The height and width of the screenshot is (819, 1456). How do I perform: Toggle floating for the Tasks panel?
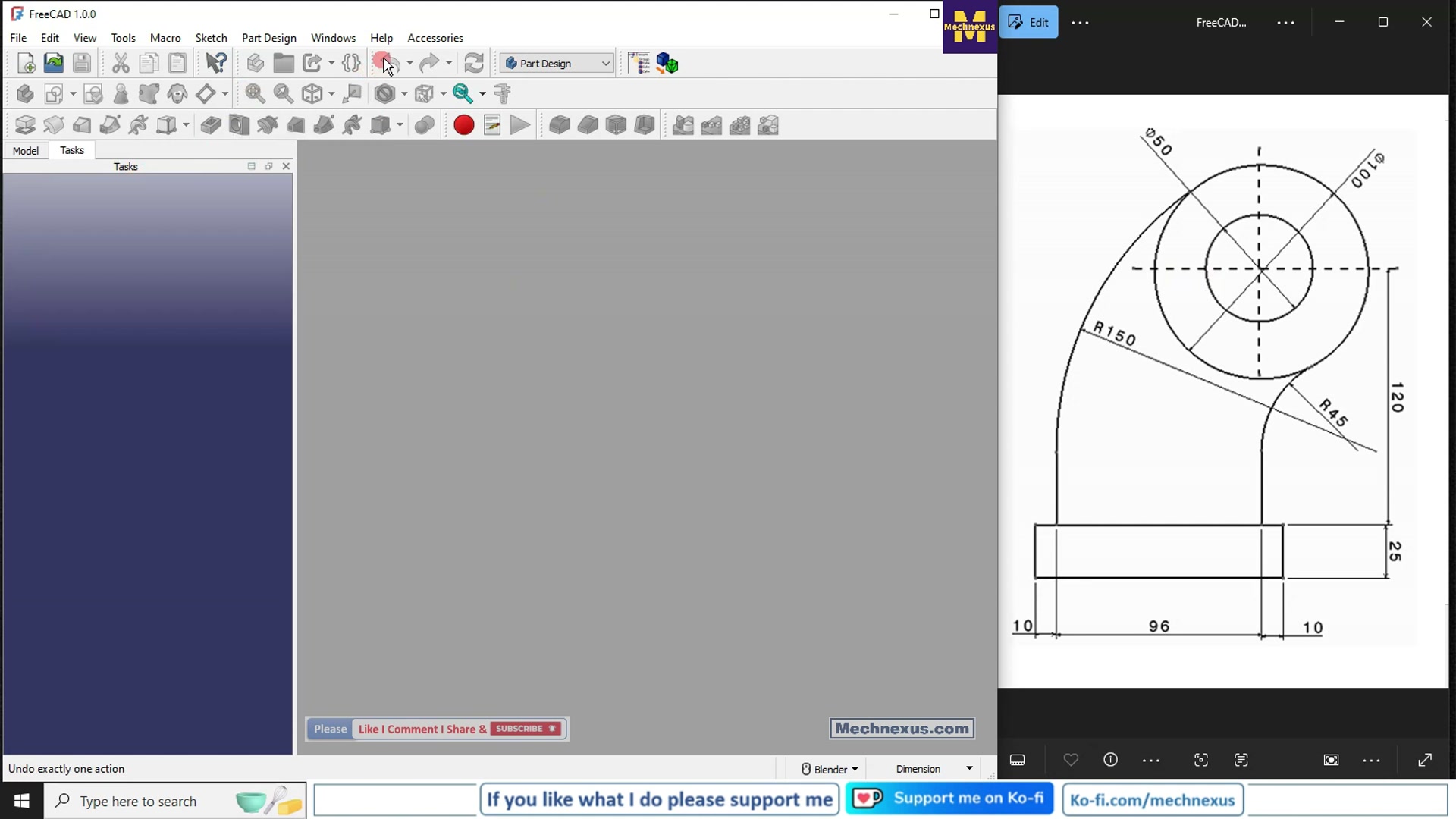(x=268, y=166)
